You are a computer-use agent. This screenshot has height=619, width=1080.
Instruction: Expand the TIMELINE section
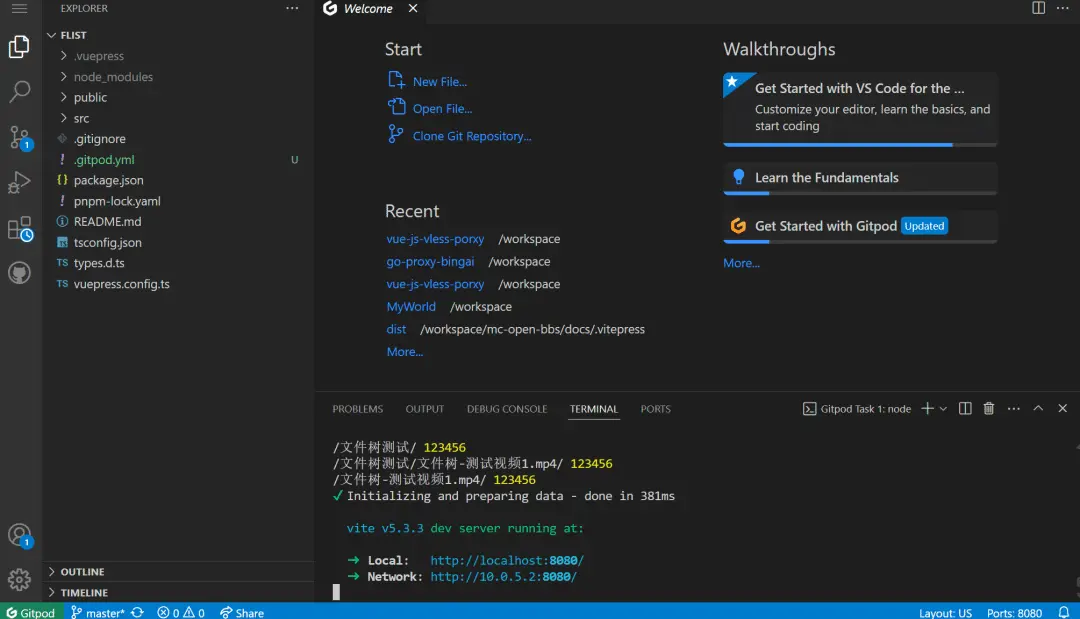pos(84,593)
